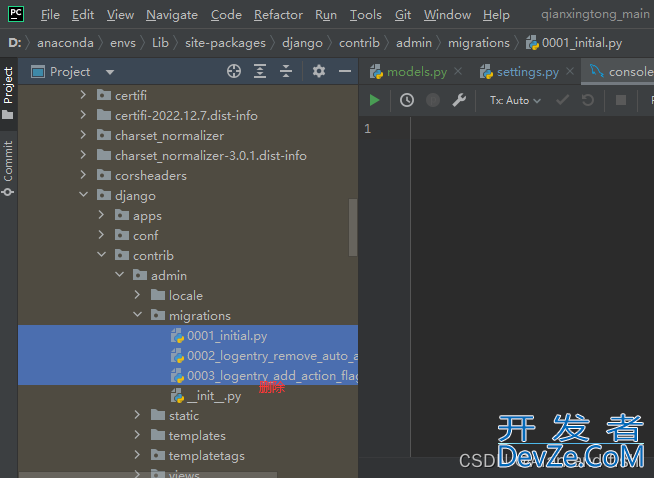654x478 pixels.
Task: Expand the templates folder
Action: point(137,435)
